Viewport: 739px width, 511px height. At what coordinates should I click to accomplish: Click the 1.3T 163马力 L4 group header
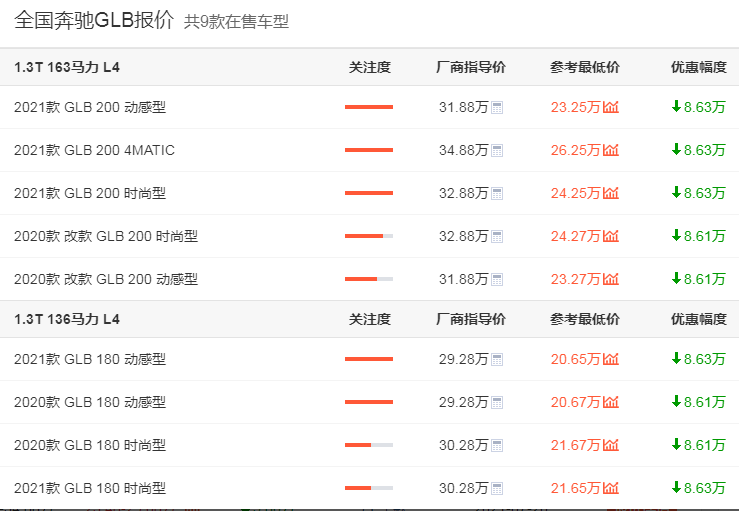pyautogui.click(x=67, y=67)
